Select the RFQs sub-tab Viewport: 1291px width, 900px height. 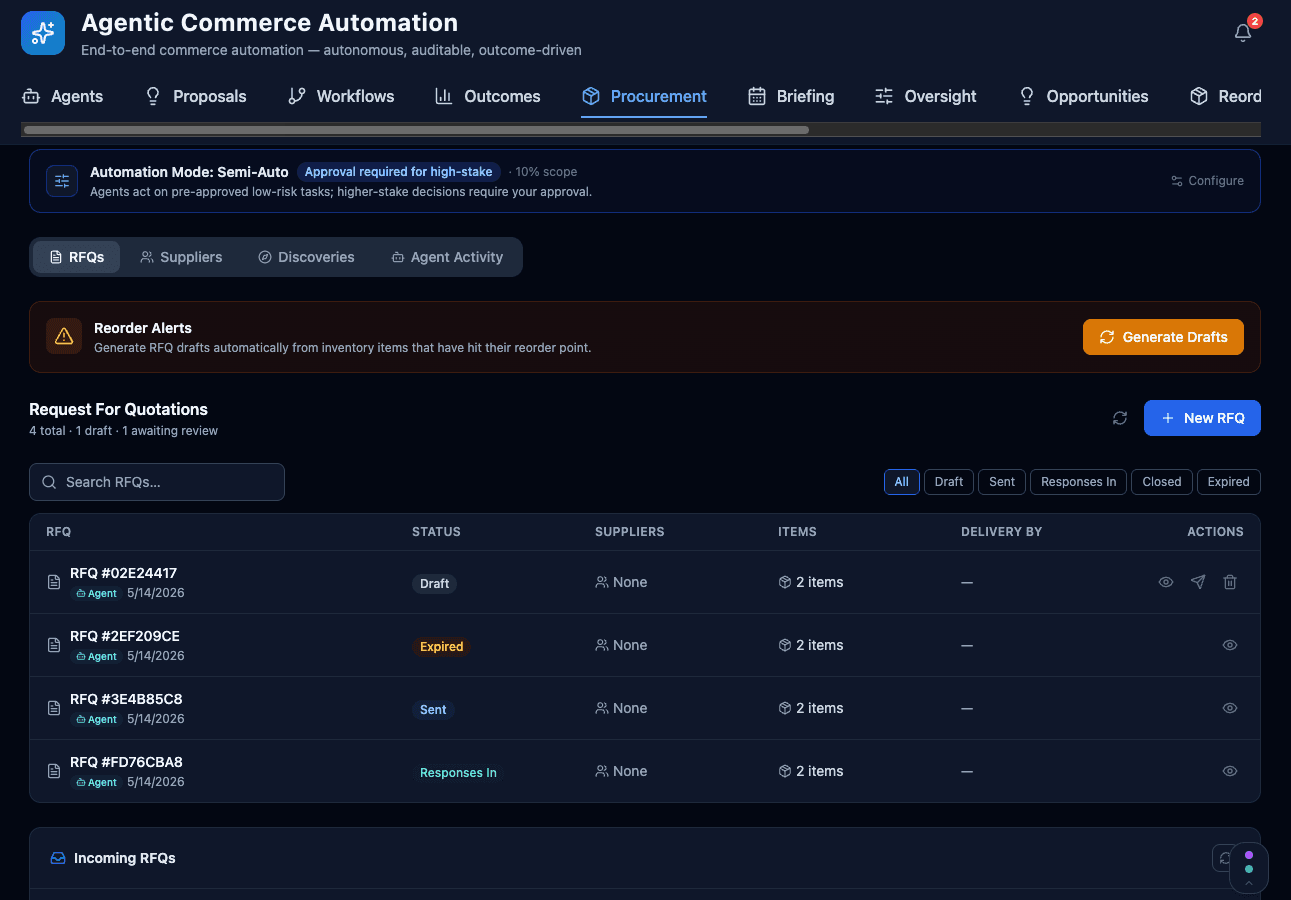point(77,257)
